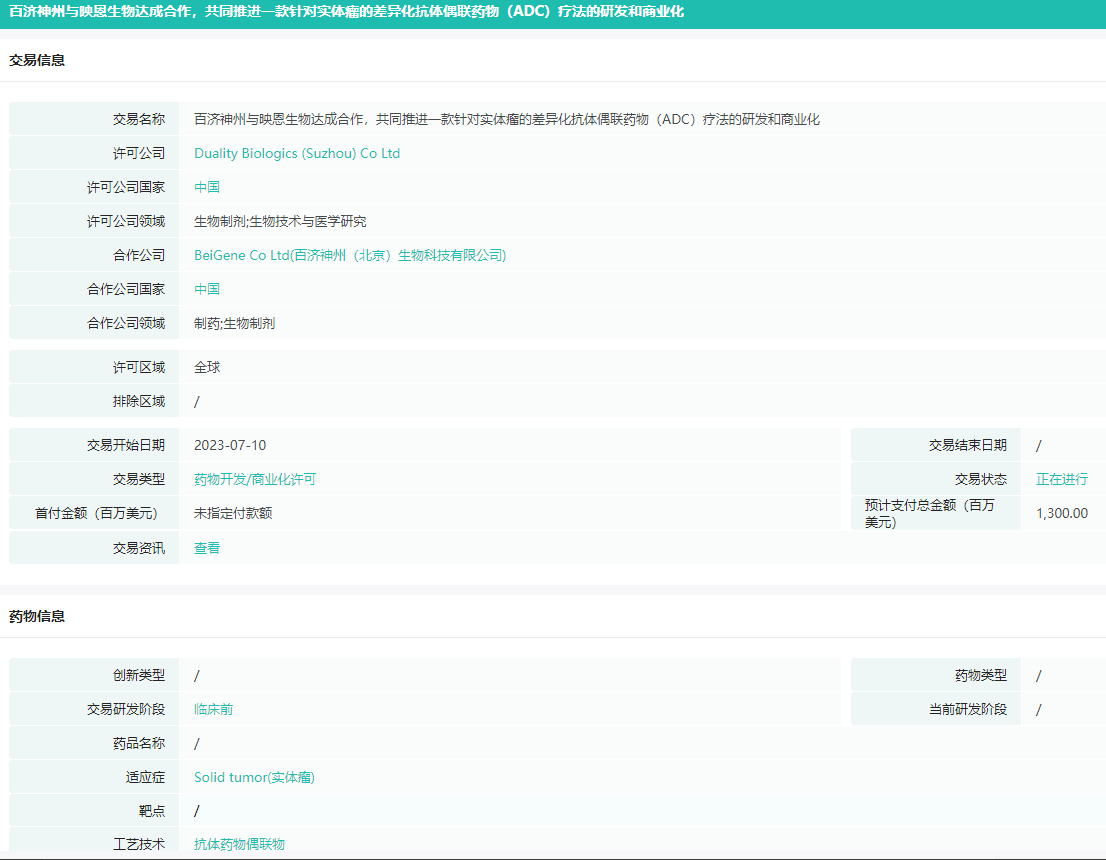Open the Duality Biologics (Suzhou) Co Ltd link

[296, 153]
